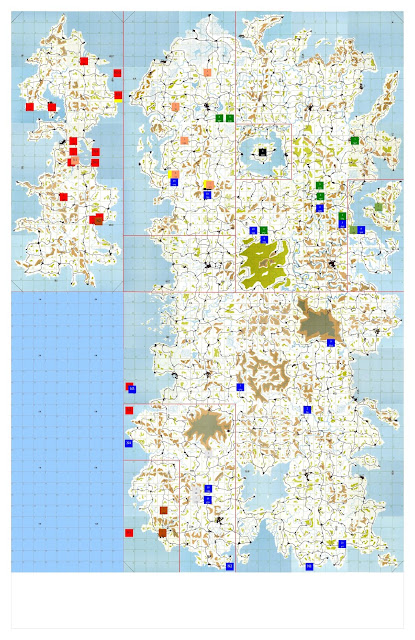Select the light green counter on small eastern island
This screenshot has width=415, height=640.
click(x=379, y=207)
